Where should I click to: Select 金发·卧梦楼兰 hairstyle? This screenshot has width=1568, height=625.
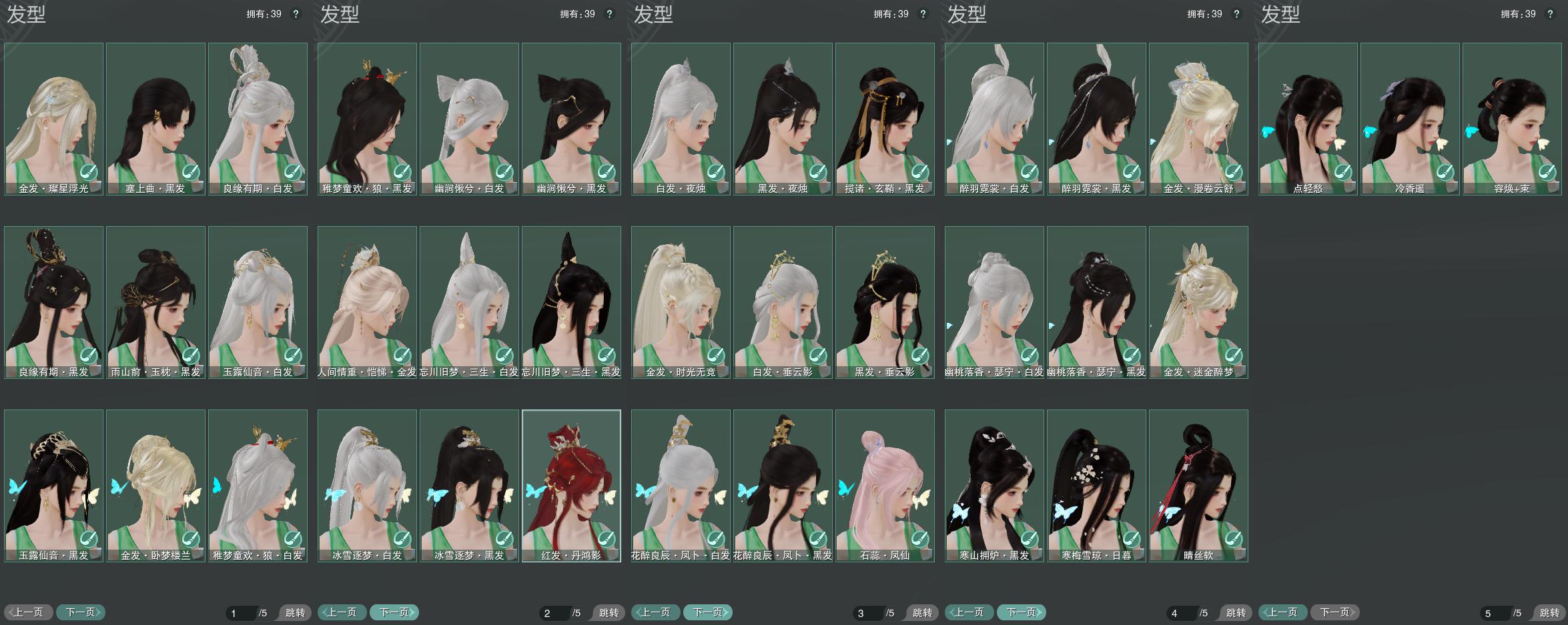point(156,486)
